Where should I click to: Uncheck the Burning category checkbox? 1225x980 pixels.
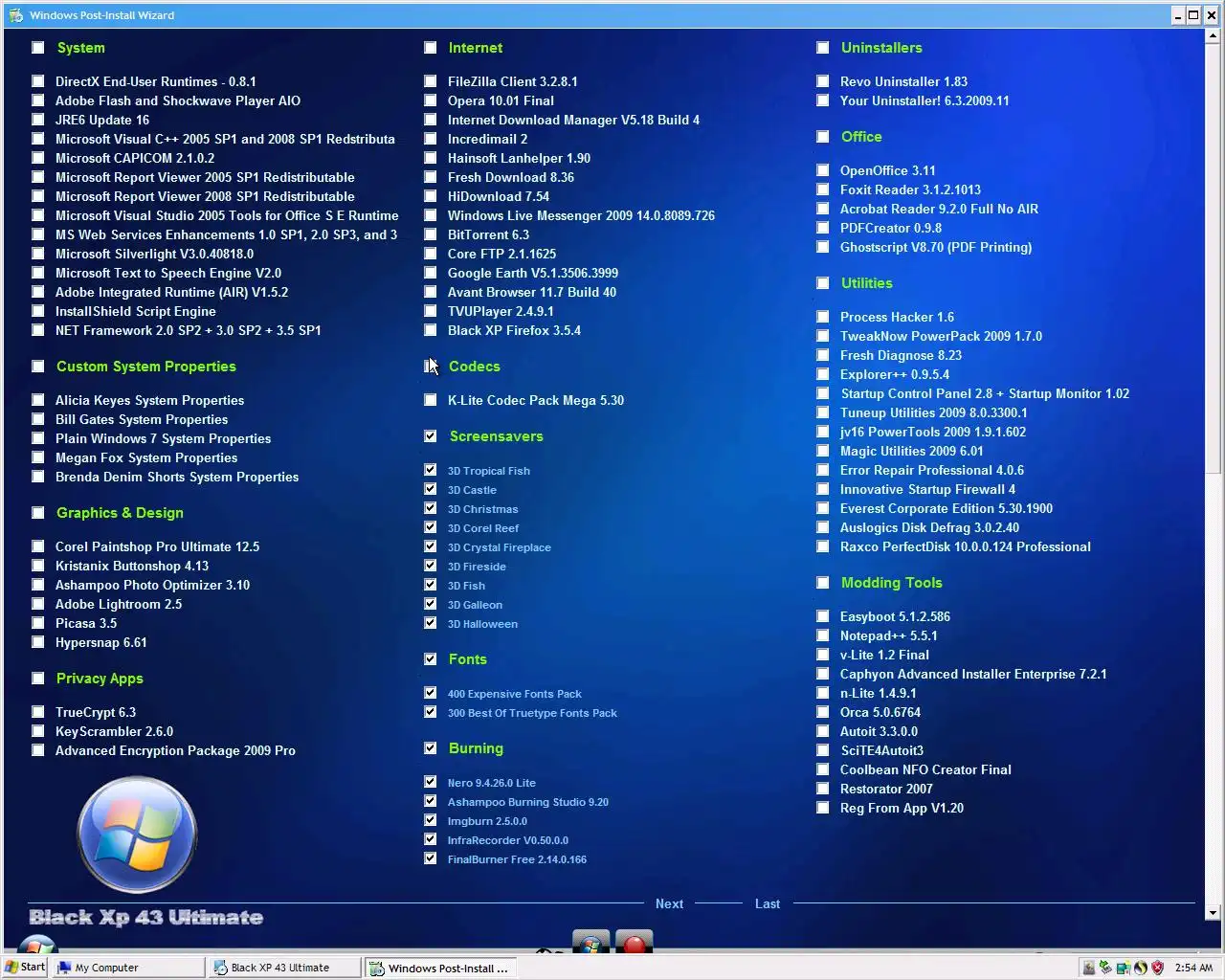tap(431, 748)
